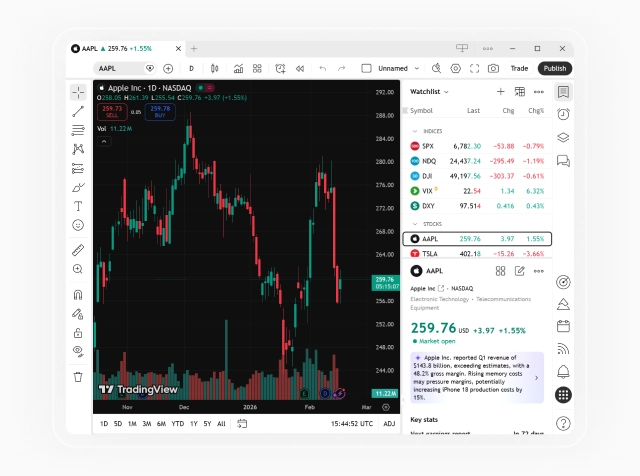
Task: Select the VIX watchlist row
Action: (477, 191)
